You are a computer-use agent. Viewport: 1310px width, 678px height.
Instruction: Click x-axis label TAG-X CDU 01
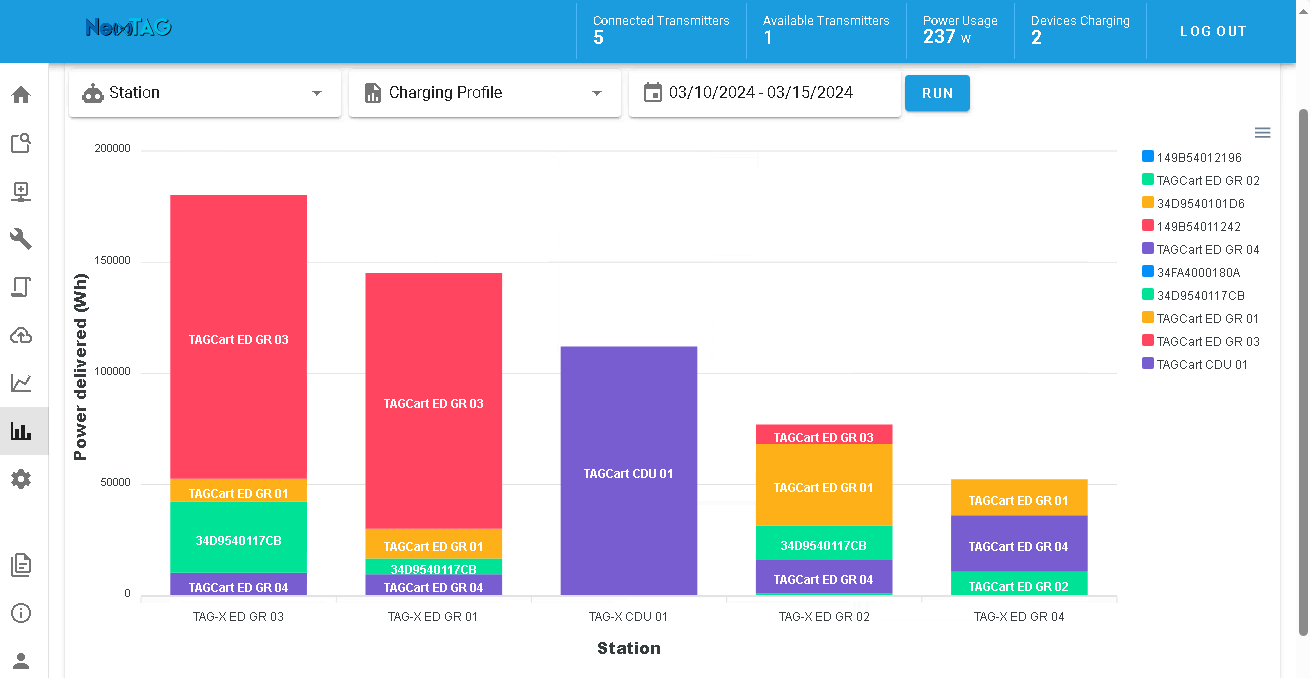628,617
